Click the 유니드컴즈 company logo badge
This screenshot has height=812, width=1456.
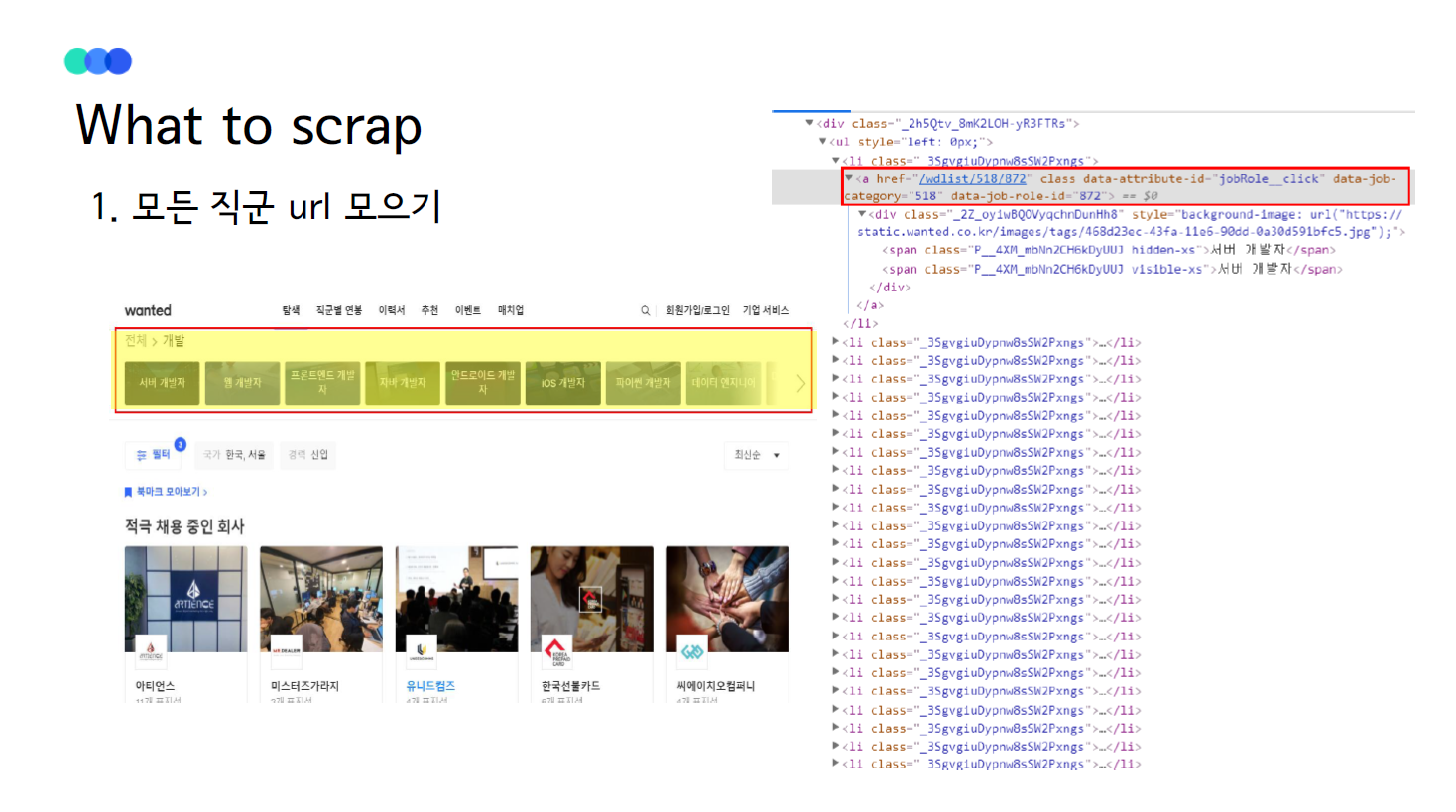[x=422, y=650]
